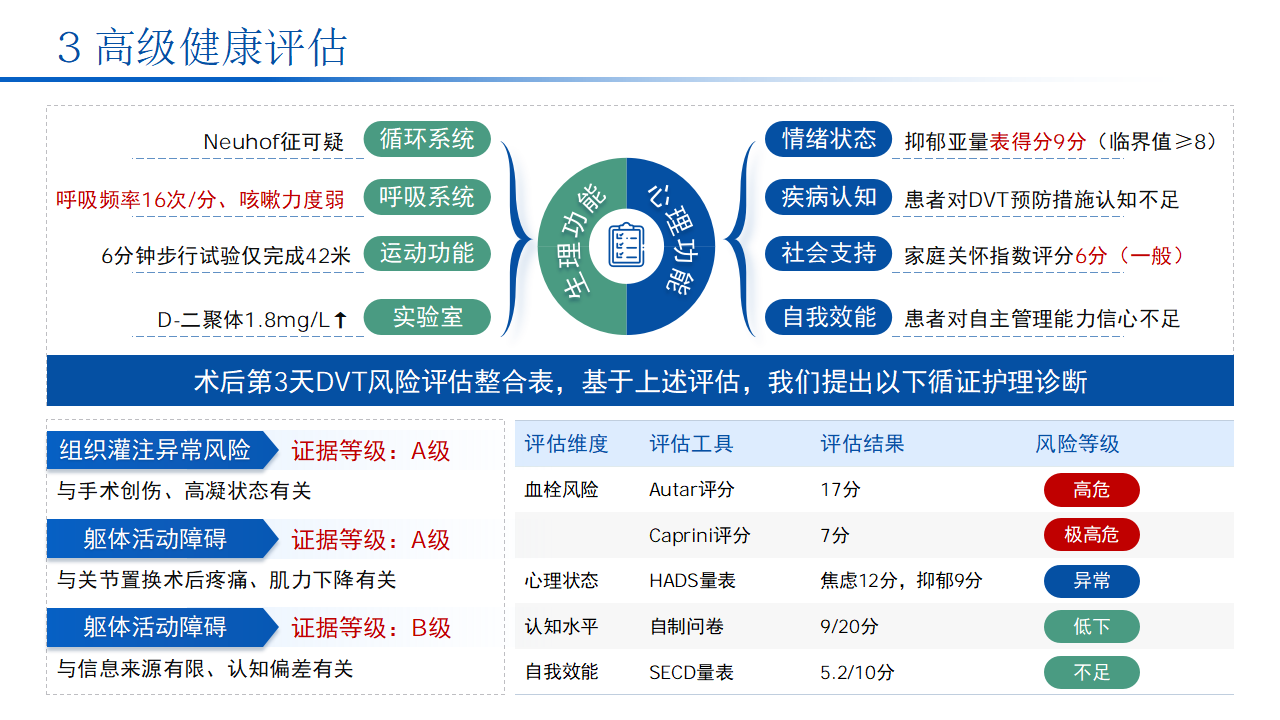Click the text 与手术创伤、高凝状态有关

(184, 491)
